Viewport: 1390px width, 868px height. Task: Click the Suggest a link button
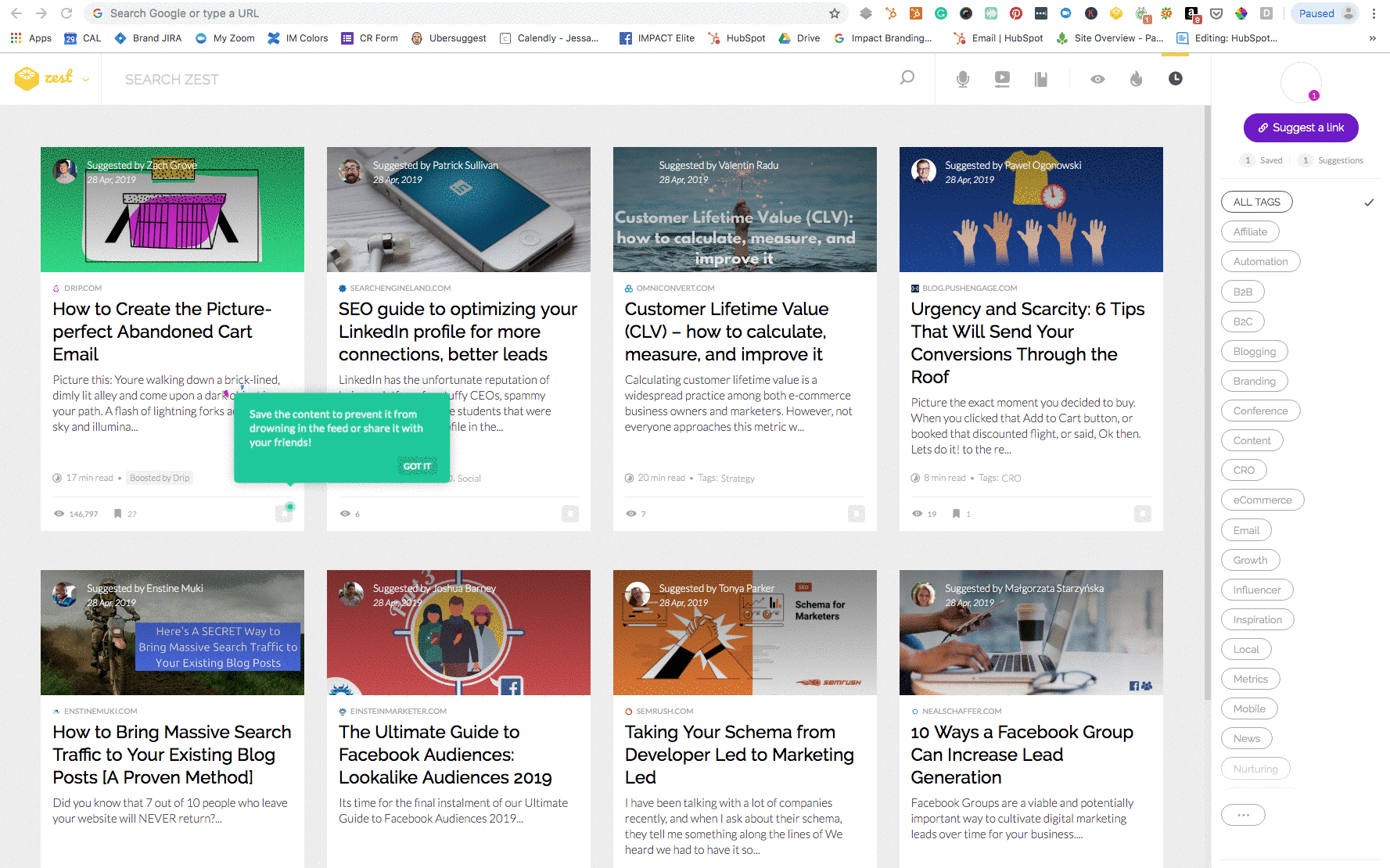coord(1300,127)
